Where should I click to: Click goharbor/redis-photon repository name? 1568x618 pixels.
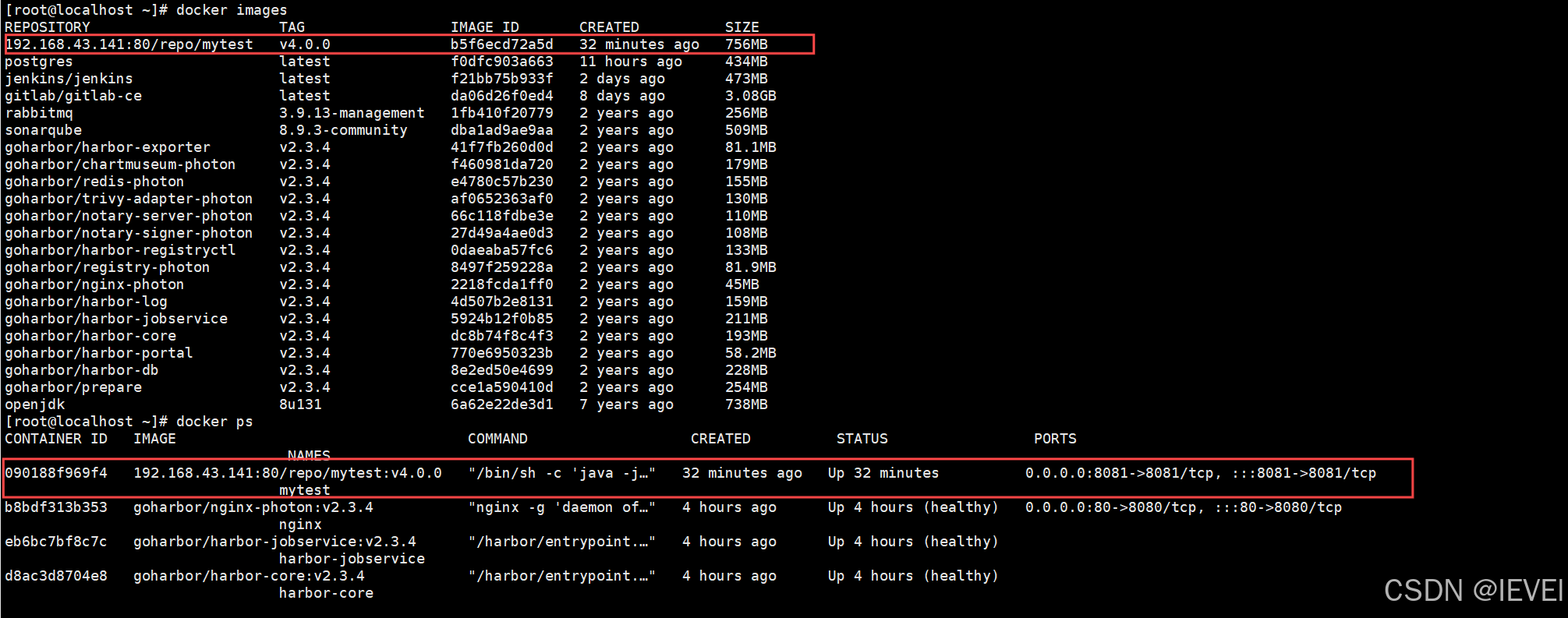94,182
